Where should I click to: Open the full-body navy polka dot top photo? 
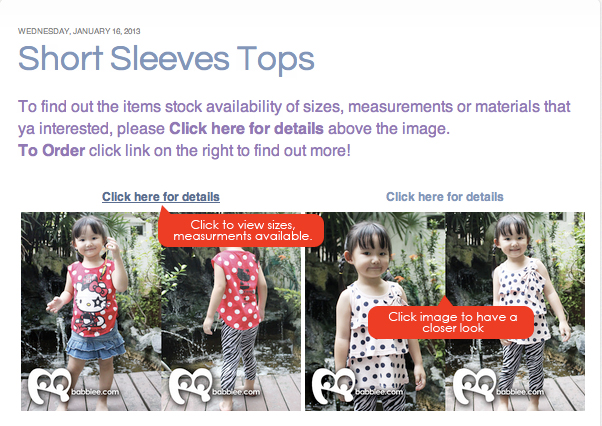pos(515,311)
